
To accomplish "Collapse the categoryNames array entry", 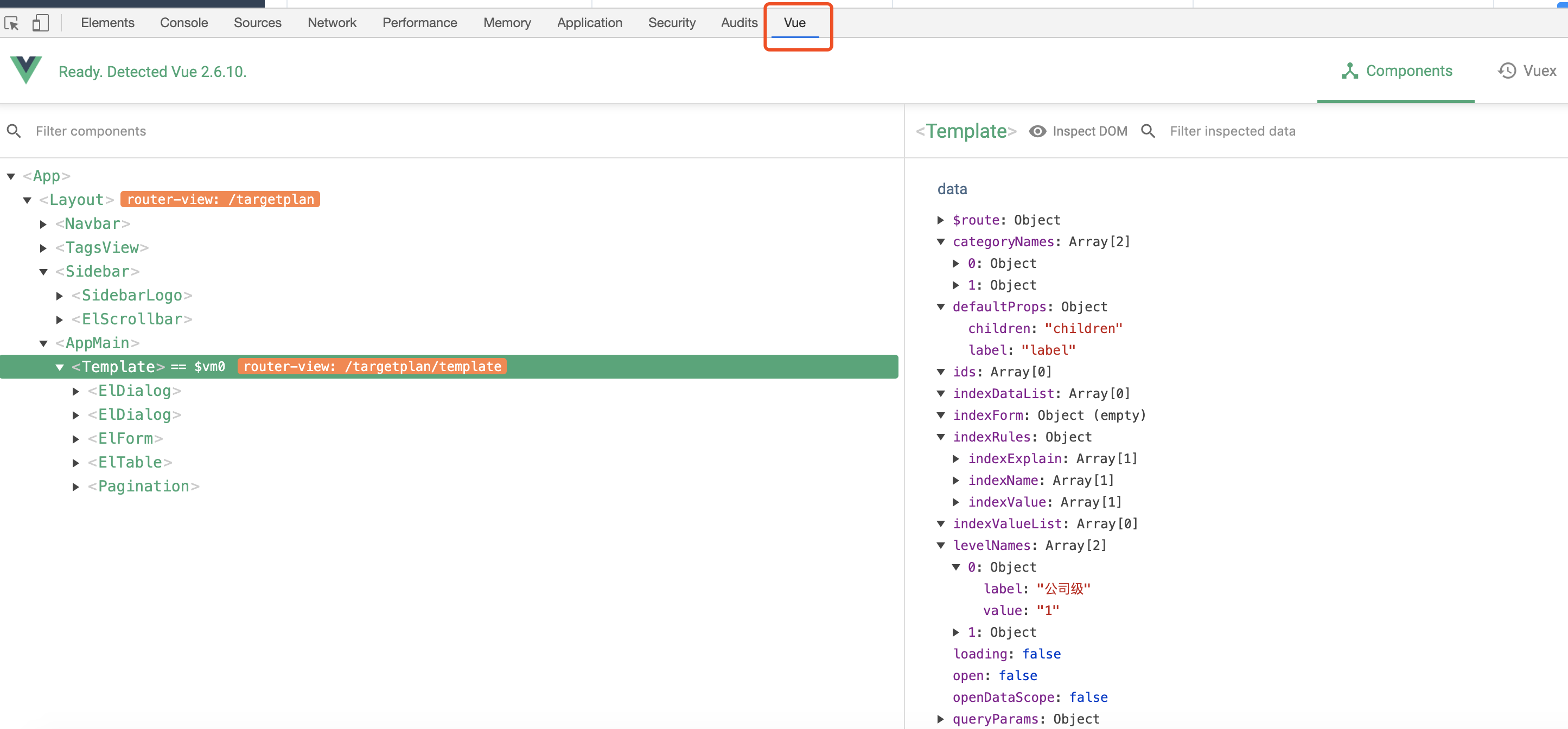I will click(x=940, y=242).
